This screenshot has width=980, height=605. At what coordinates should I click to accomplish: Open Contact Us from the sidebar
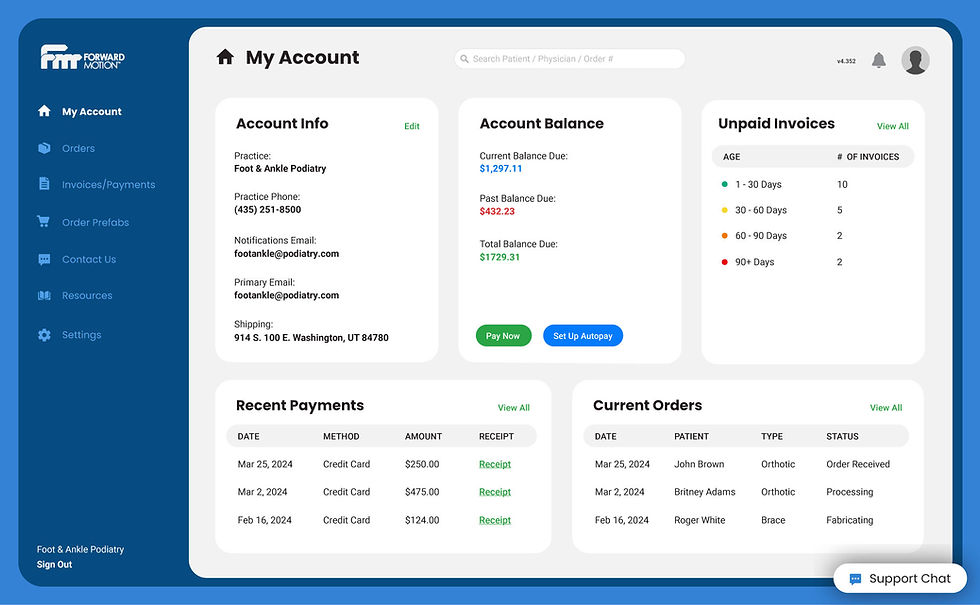45,259
